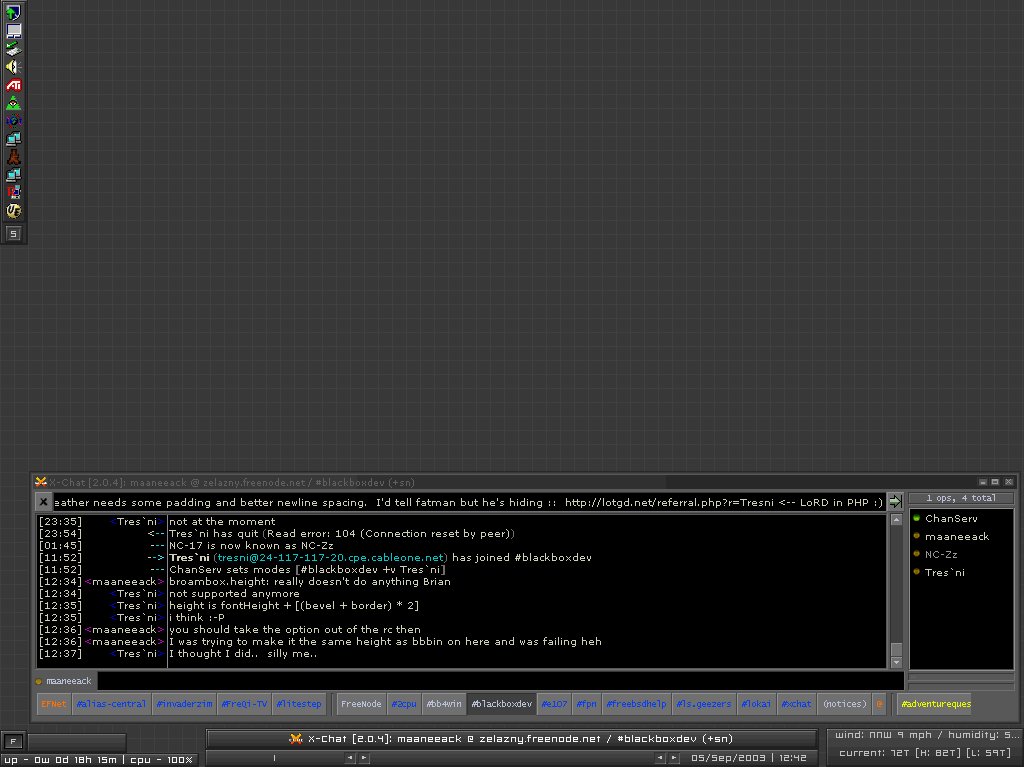Click the tresni@24-117-117-20.cpe.cableone.net hostname

(330, 557)
